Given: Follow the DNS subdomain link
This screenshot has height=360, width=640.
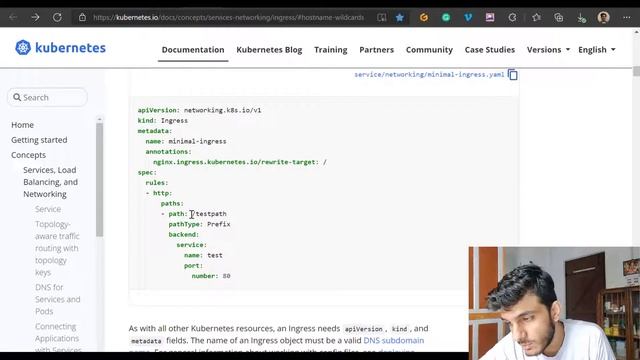Looking at the screenshot, I should [x=393, y=340].
